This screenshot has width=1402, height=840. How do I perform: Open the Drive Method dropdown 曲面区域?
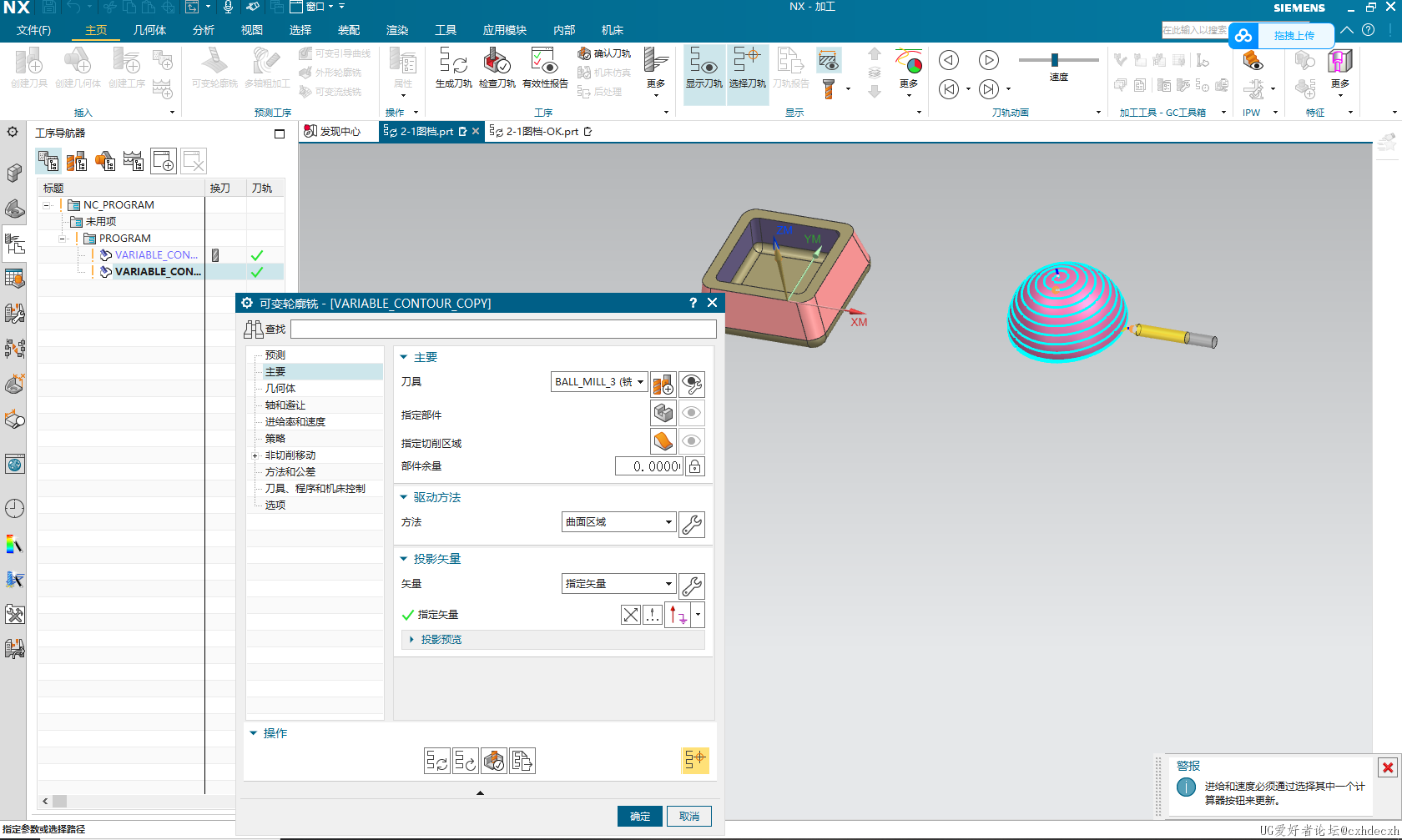[x=618, y=522]
